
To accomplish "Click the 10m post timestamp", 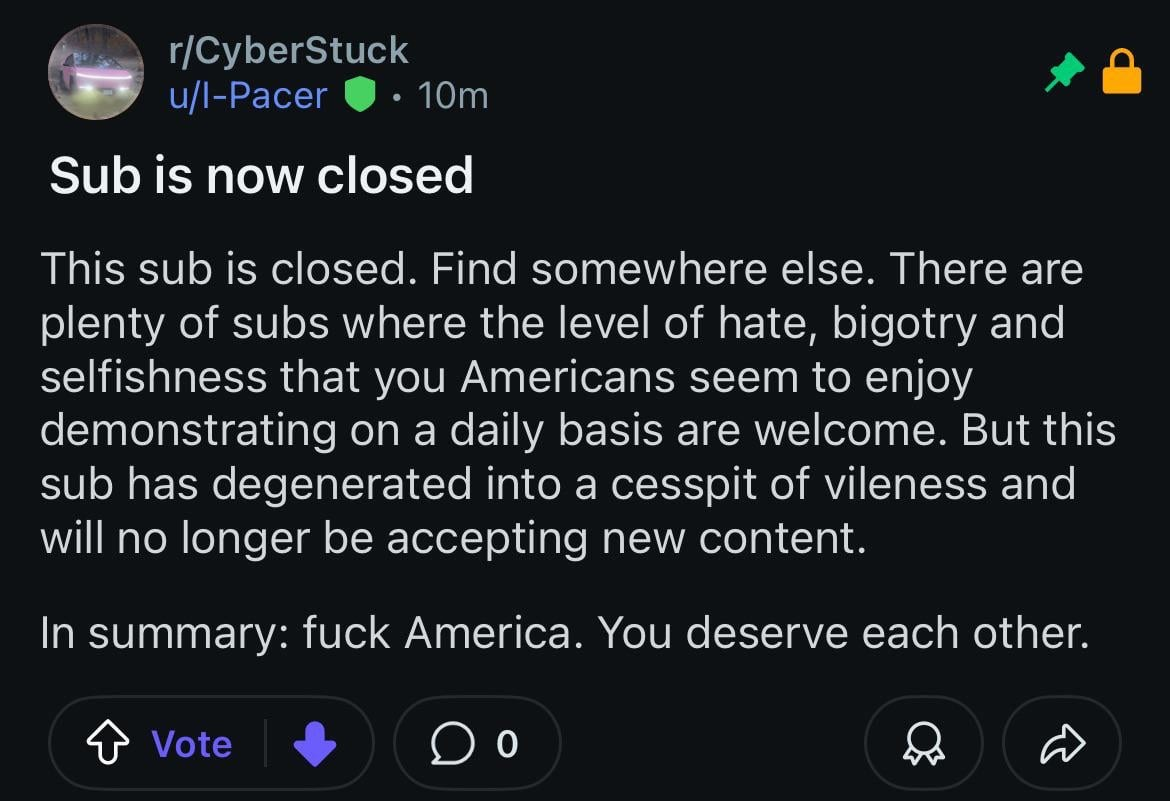I will [453, 95].
